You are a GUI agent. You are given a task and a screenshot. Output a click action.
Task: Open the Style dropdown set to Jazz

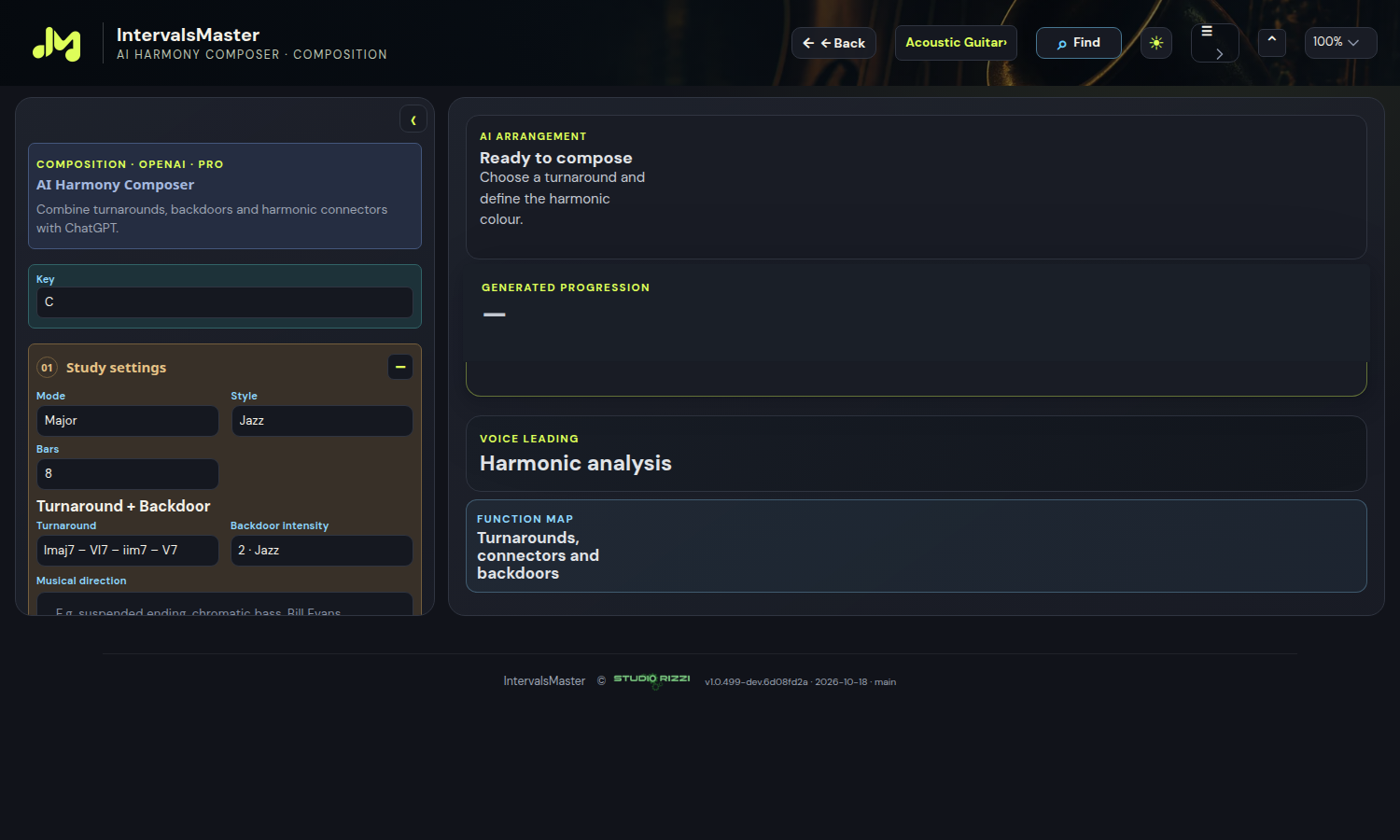tap(322, 421)
